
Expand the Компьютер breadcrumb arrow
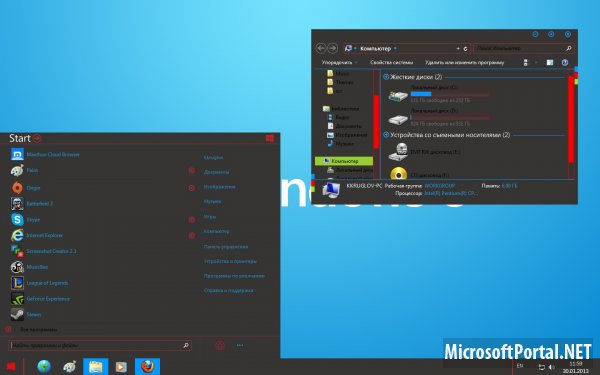tap(395, 49)
